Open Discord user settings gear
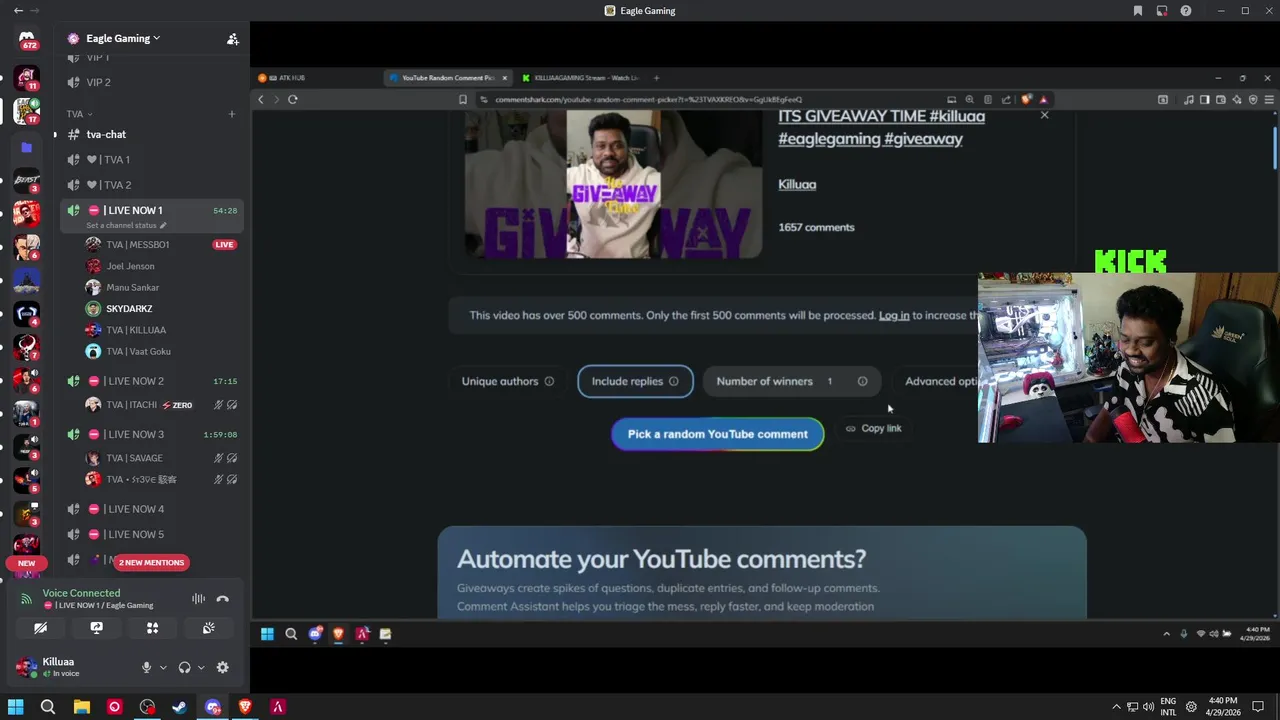This screenshot has height=720, width=1280. 222,667
